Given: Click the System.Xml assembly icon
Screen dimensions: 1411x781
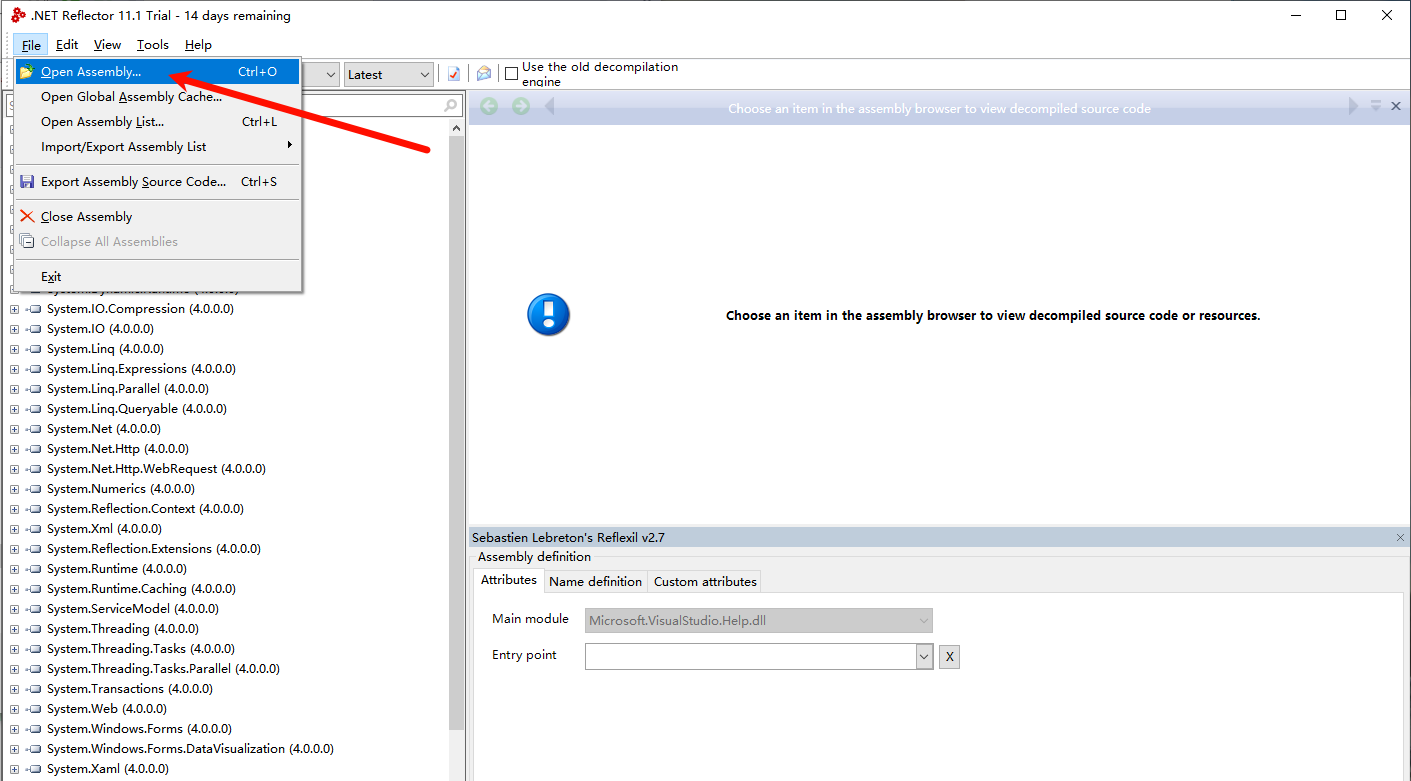Looking at the screenshot, I should pyautogui.click(x=33, y=529).
